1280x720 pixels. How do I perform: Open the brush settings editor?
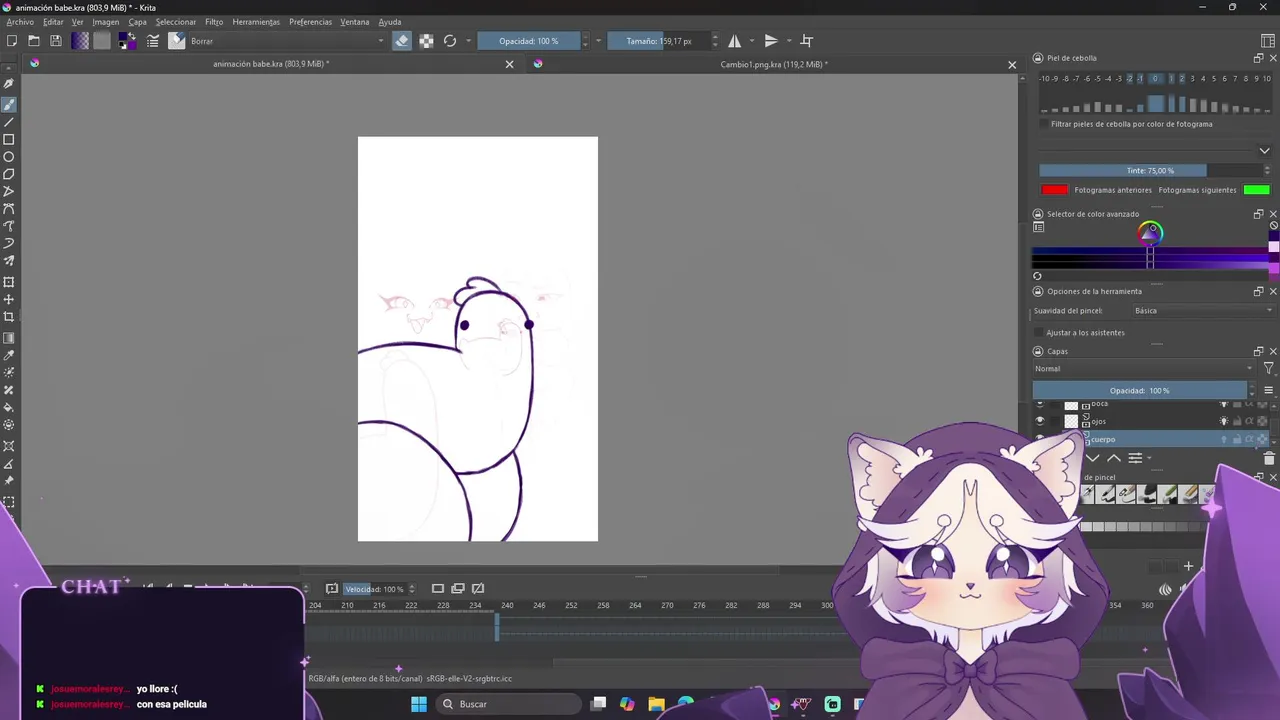(x=153, y=41)
